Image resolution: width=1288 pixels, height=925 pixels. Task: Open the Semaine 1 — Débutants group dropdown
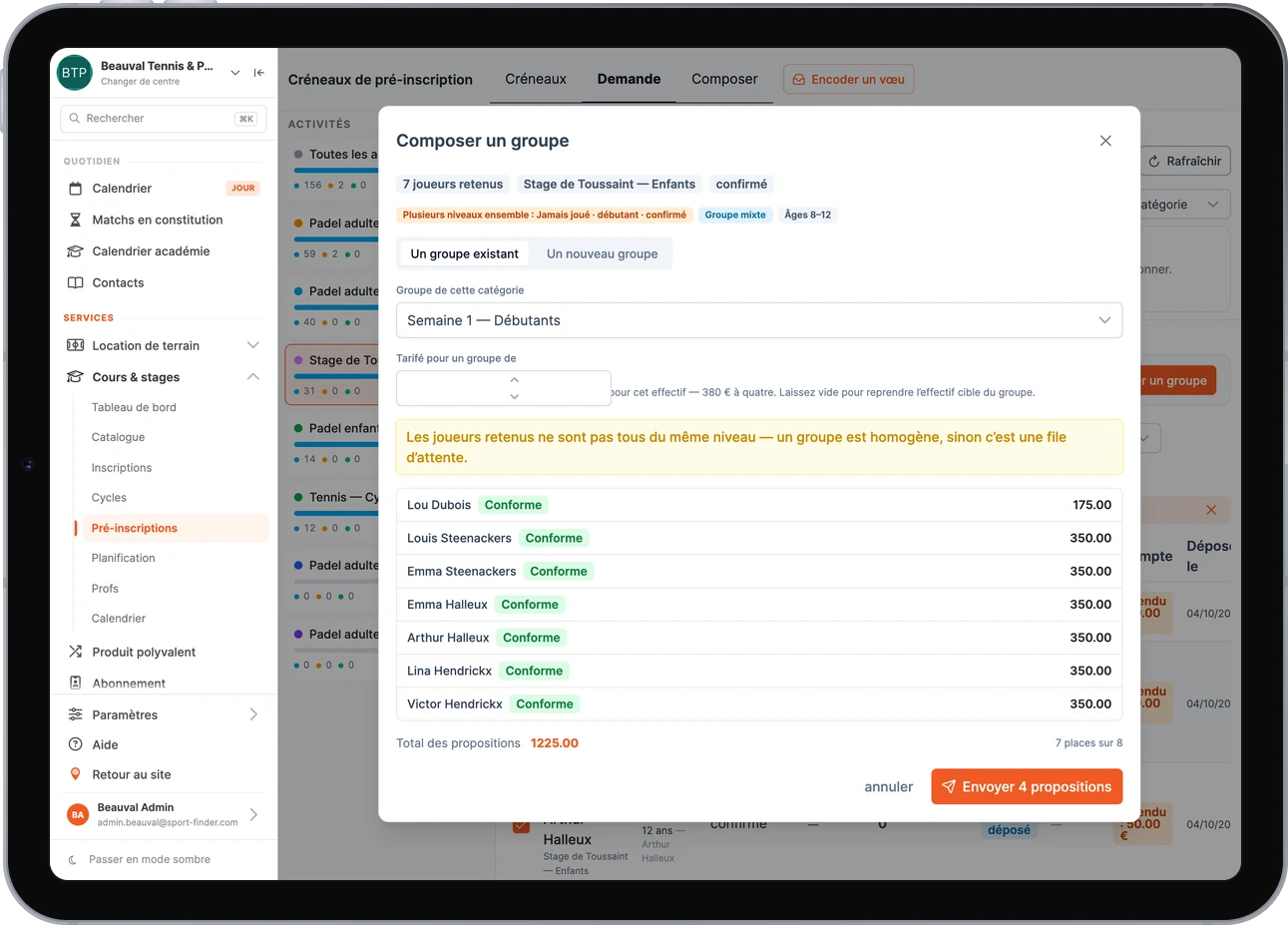(x=759, y=320)
